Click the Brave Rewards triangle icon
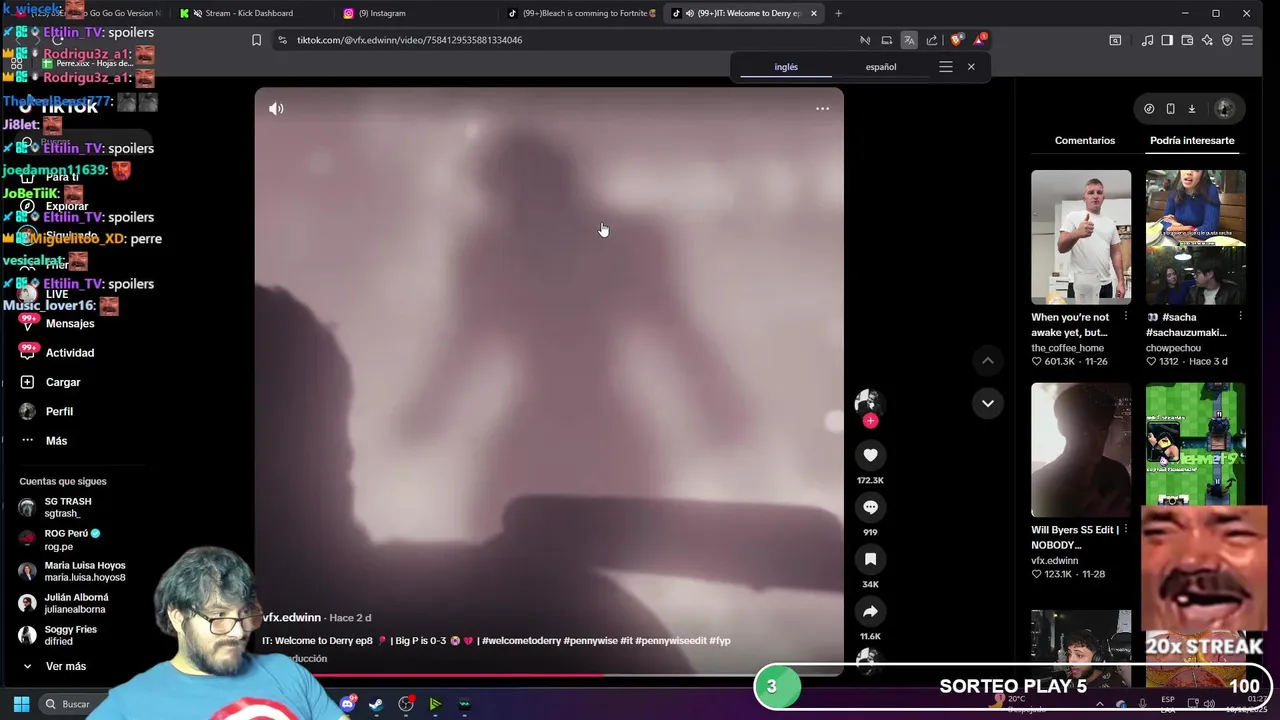This screenshot has width=1280, height=720. 980,40
